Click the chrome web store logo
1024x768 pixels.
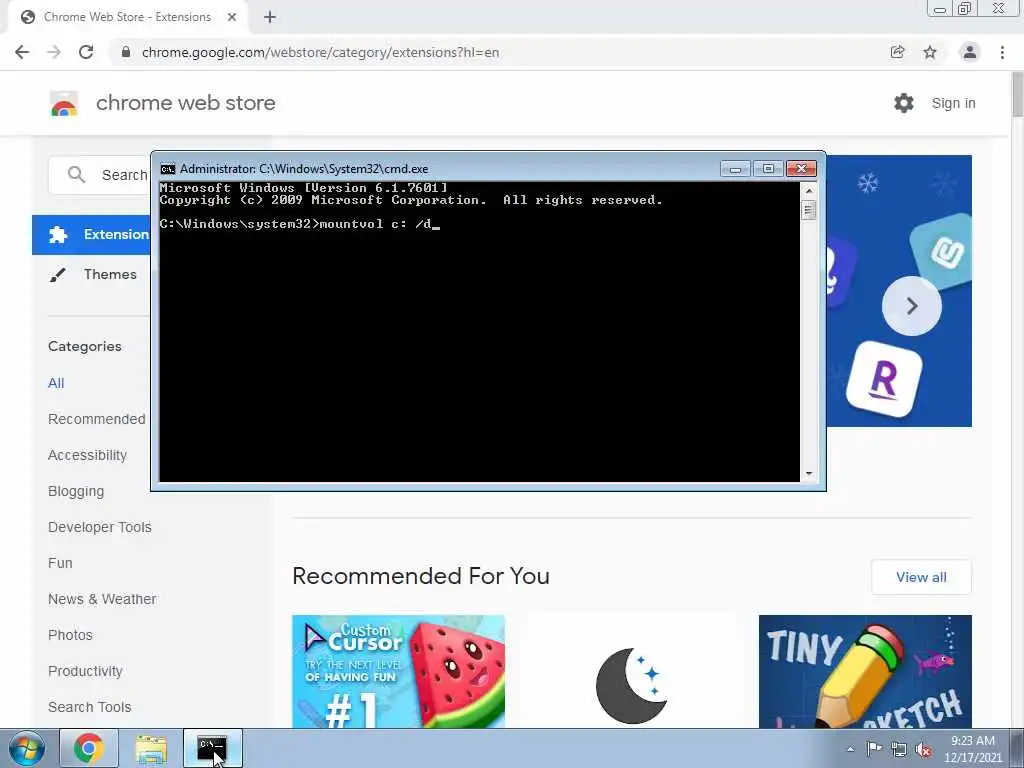[64, 103]
